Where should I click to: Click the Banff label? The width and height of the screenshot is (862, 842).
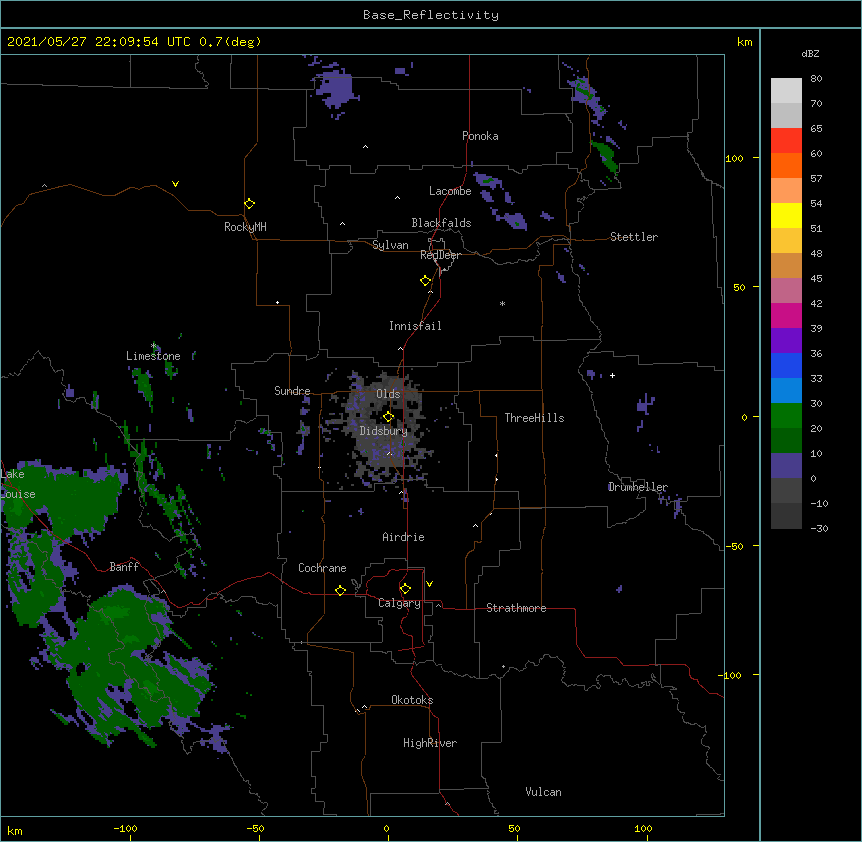(124, 567)
